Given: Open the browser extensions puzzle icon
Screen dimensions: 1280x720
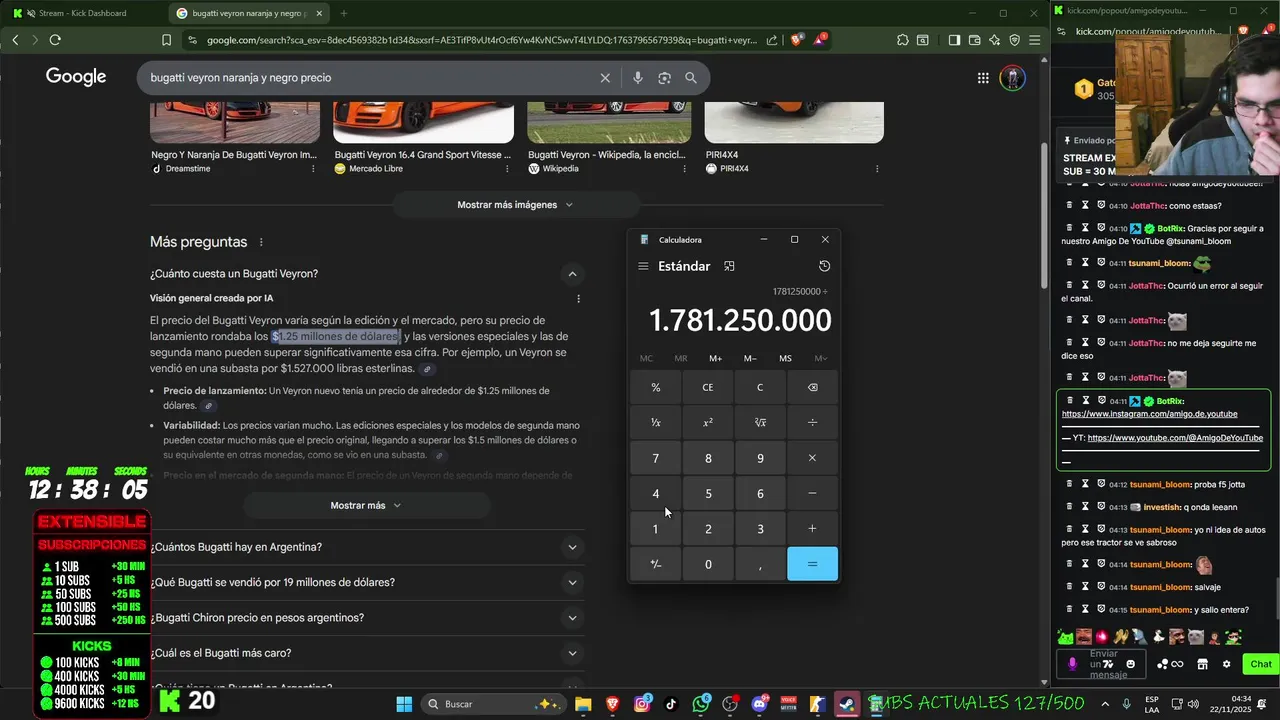Looking at the screenshot, I should coord(903,40).
